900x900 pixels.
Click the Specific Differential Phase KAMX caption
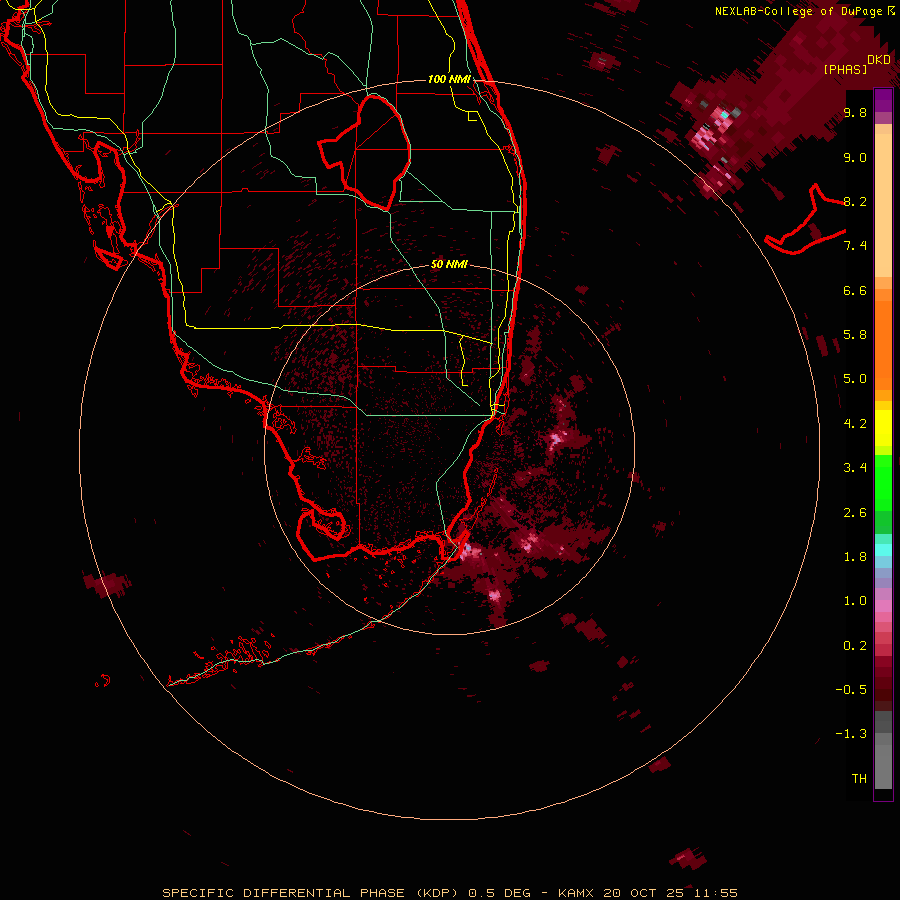(449, 893)
